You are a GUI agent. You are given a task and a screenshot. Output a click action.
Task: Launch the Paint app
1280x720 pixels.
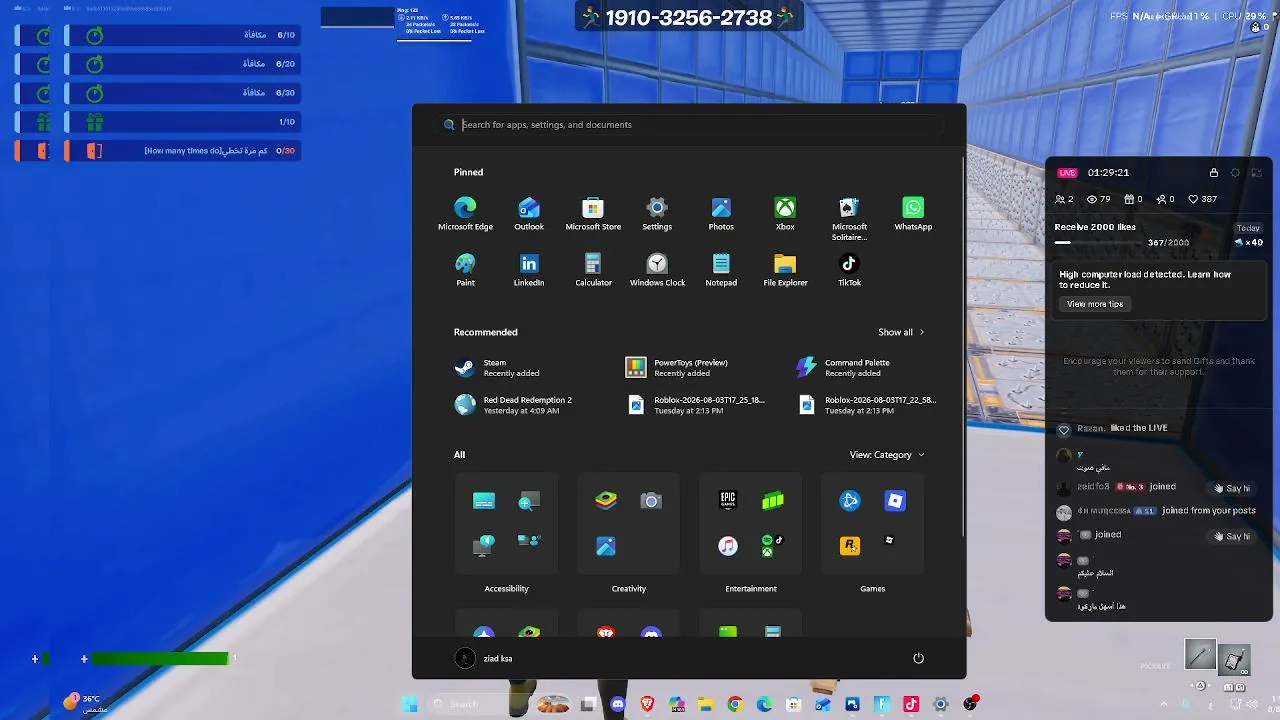coord(465,269)
